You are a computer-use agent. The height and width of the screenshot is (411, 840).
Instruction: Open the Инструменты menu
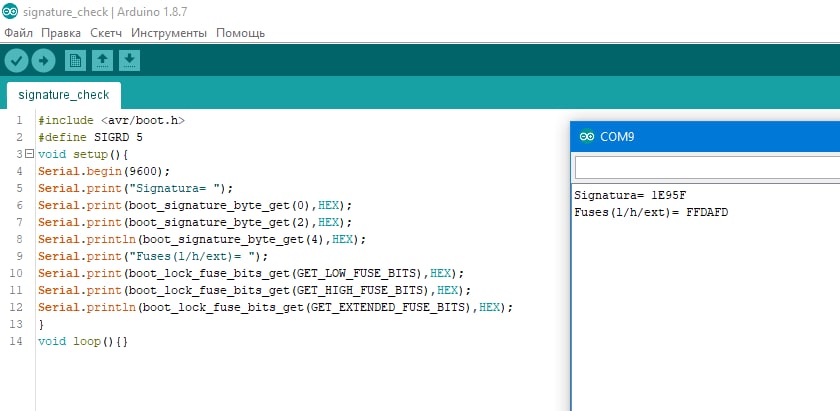click(x=169, y=33)
